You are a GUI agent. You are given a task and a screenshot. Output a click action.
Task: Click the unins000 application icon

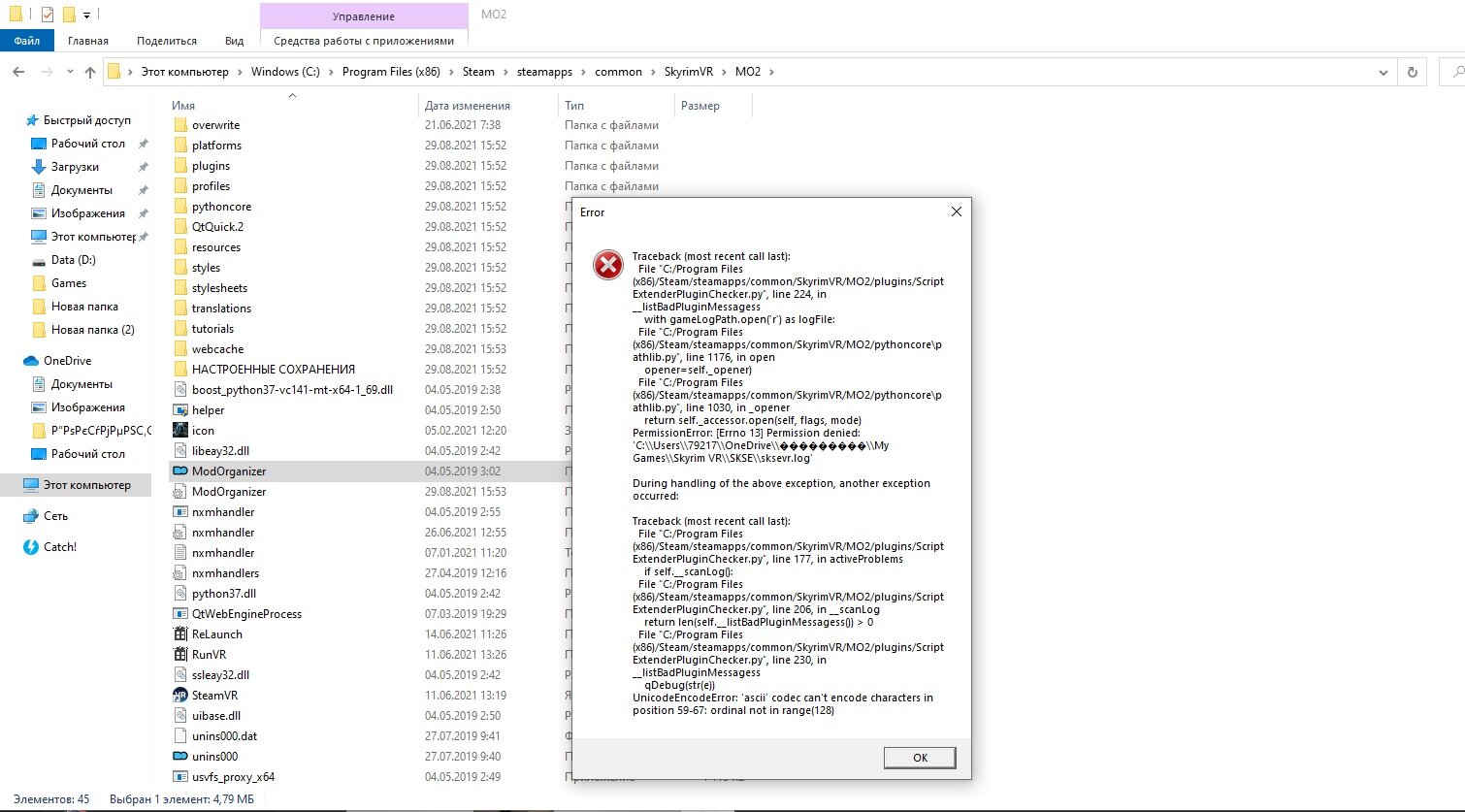point(179,757)
